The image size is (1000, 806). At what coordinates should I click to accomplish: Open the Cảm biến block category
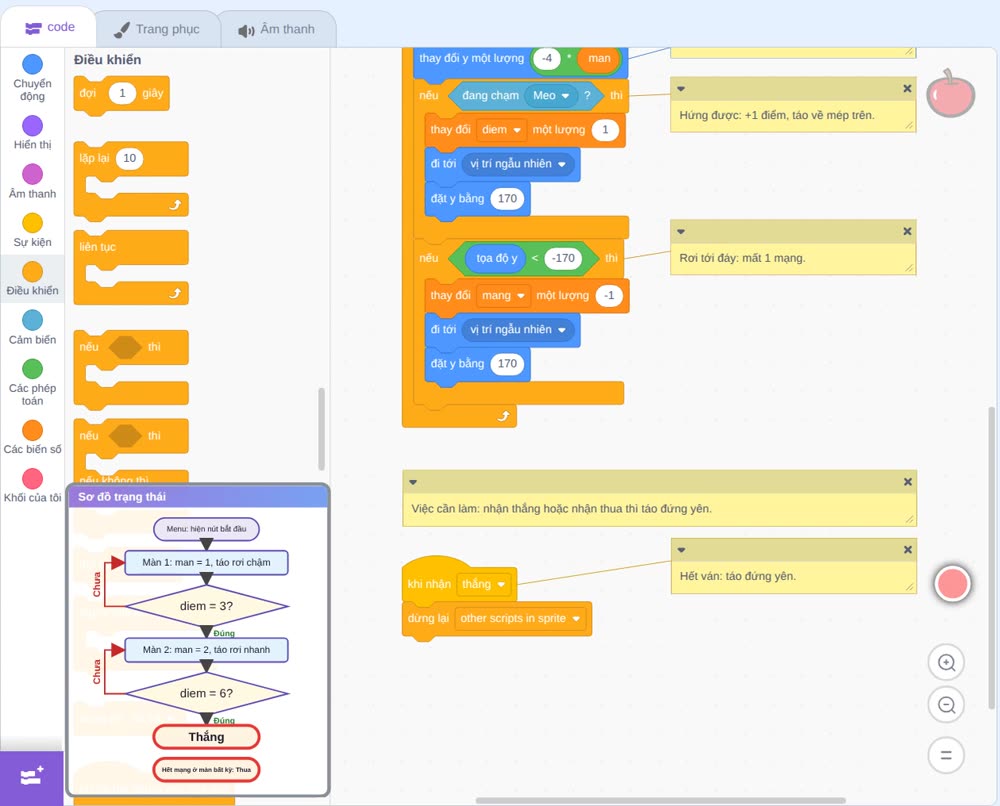tap(32, 327)
